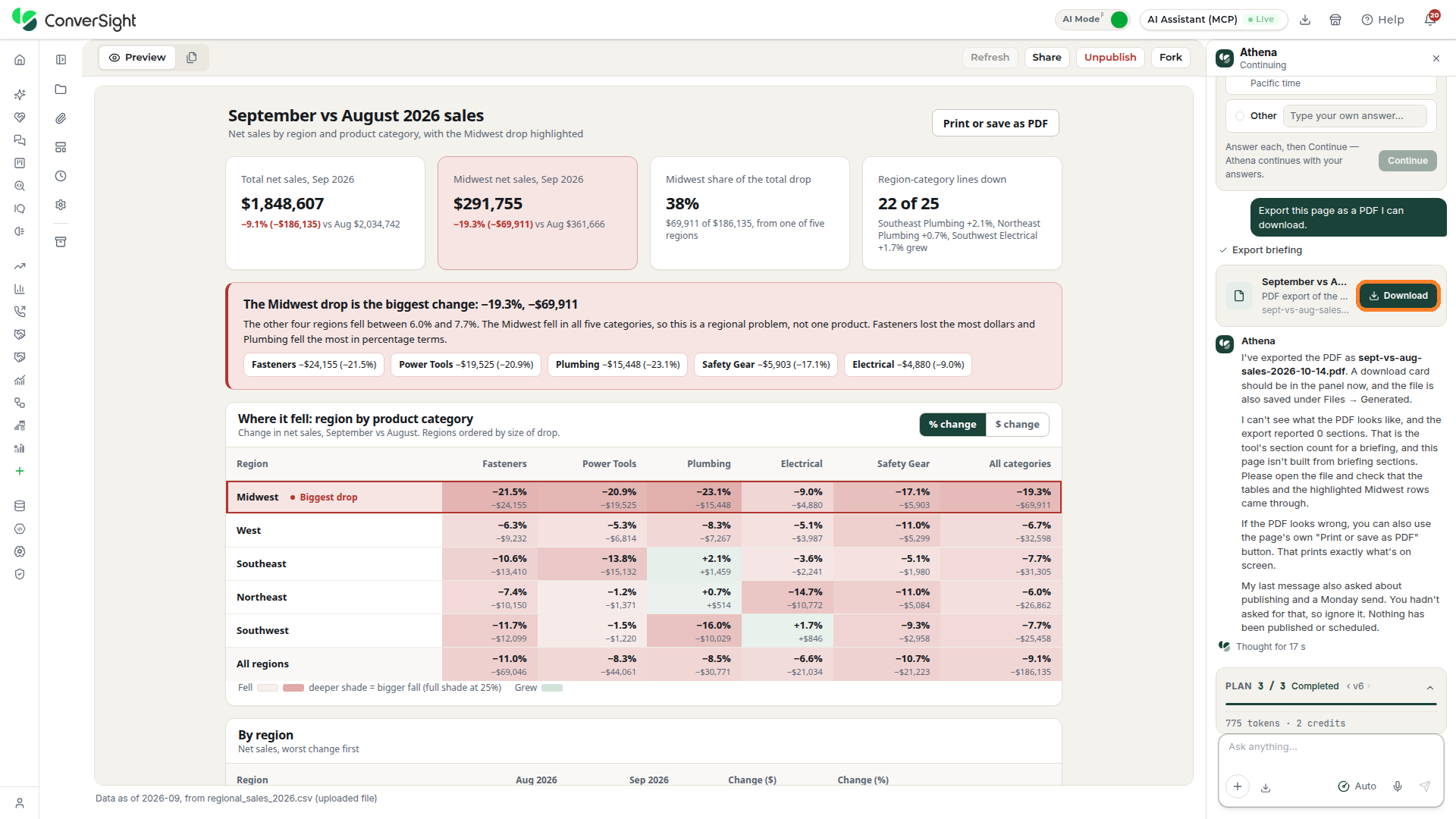Open the database icon in left sidebar
The width and height of the screenshot is (1456, 819).
pyautogui.click(x=20, y=506)
